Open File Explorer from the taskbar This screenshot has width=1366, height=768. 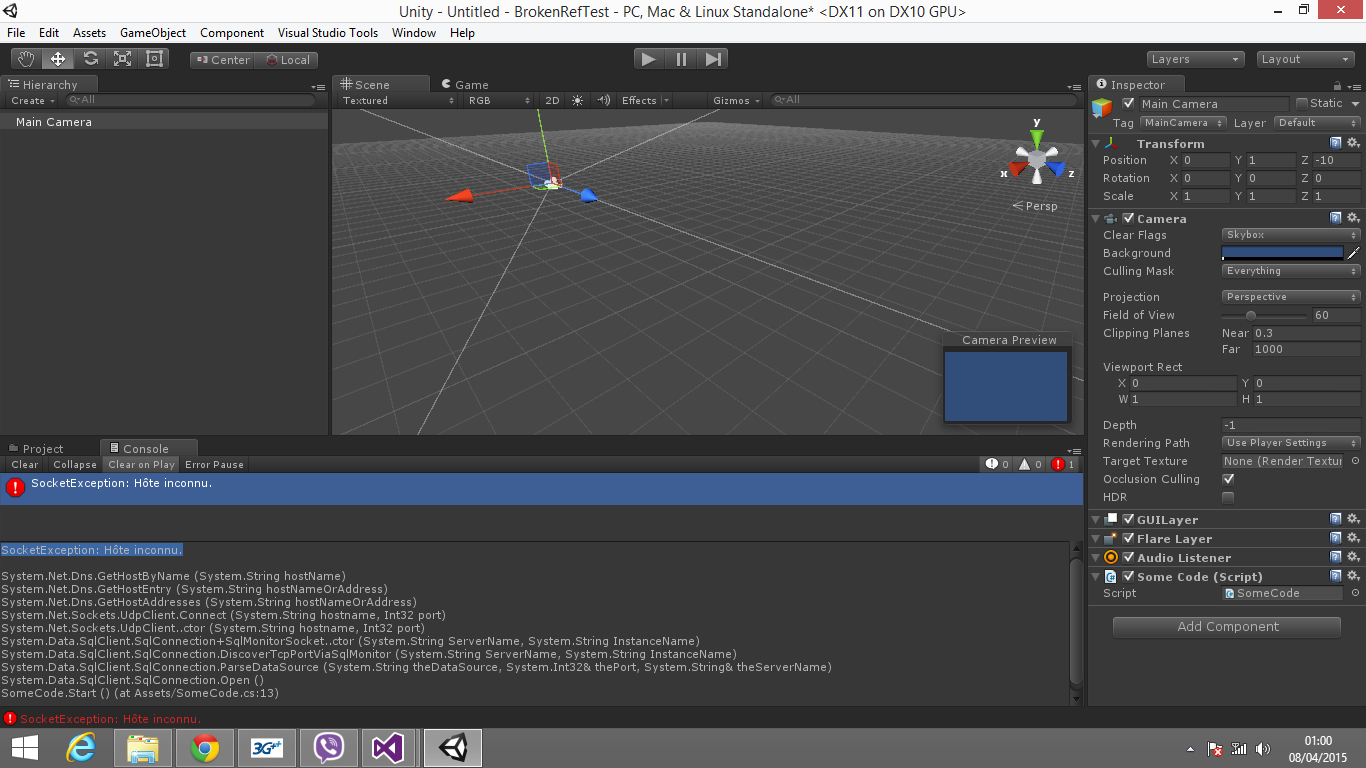click(x=143, y=748)
